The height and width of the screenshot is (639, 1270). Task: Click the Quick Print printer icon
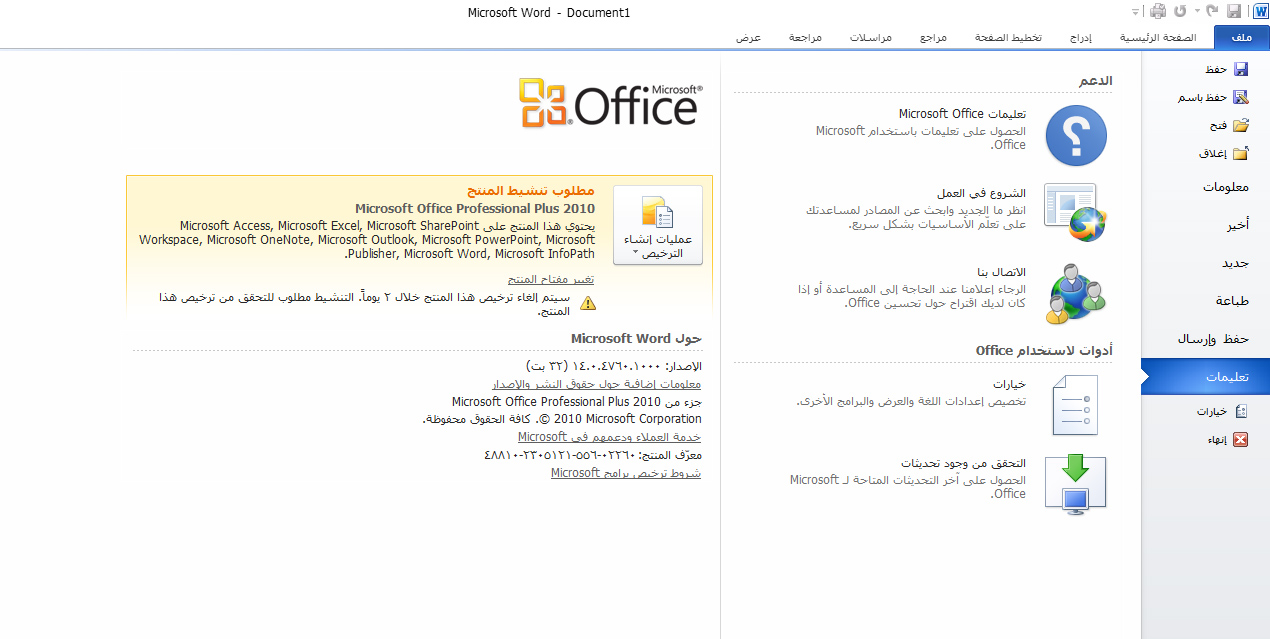coord(1157,11)
